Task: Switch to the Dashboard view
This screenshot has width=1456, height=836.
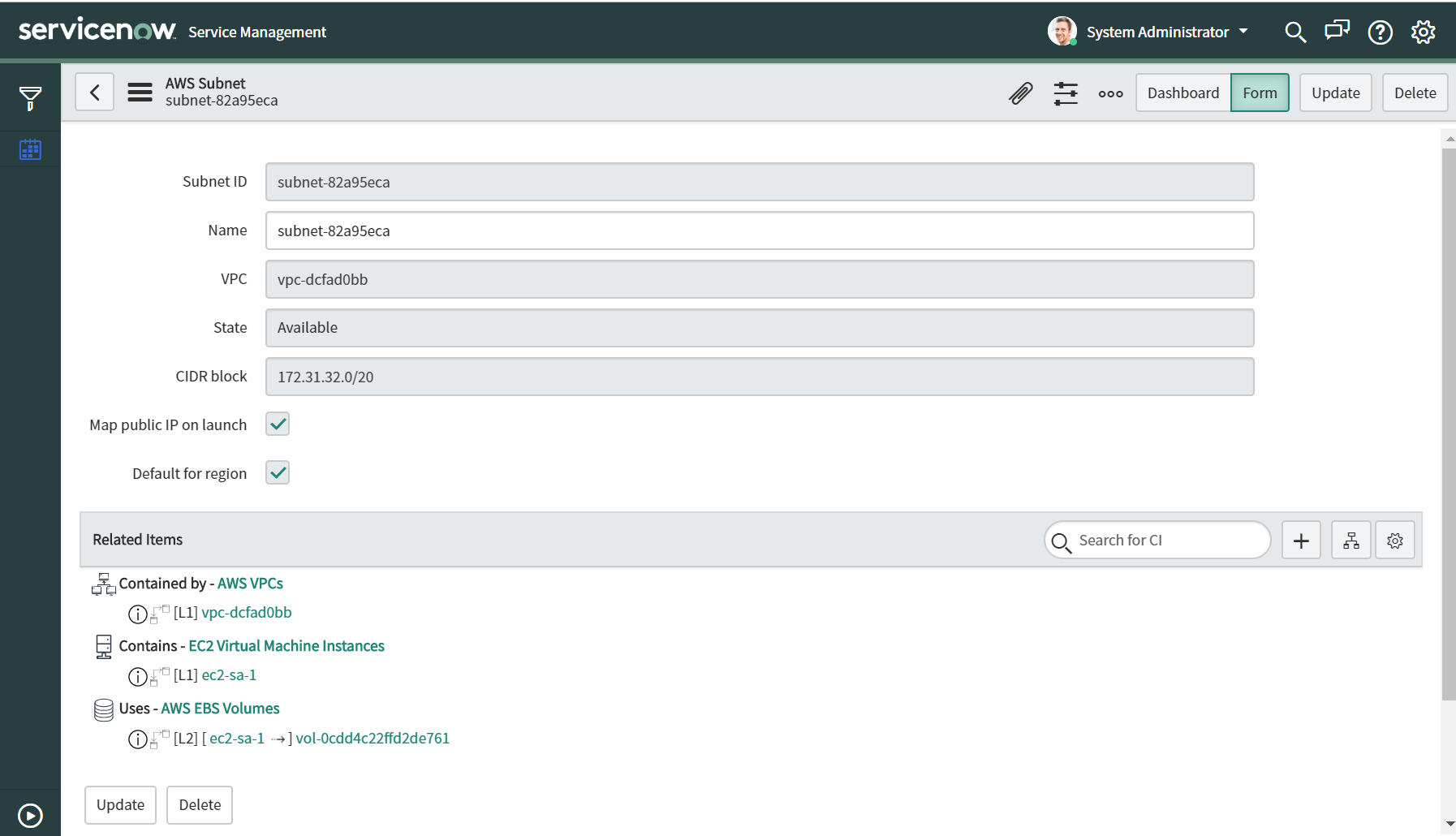Action: pos(1183,93)
